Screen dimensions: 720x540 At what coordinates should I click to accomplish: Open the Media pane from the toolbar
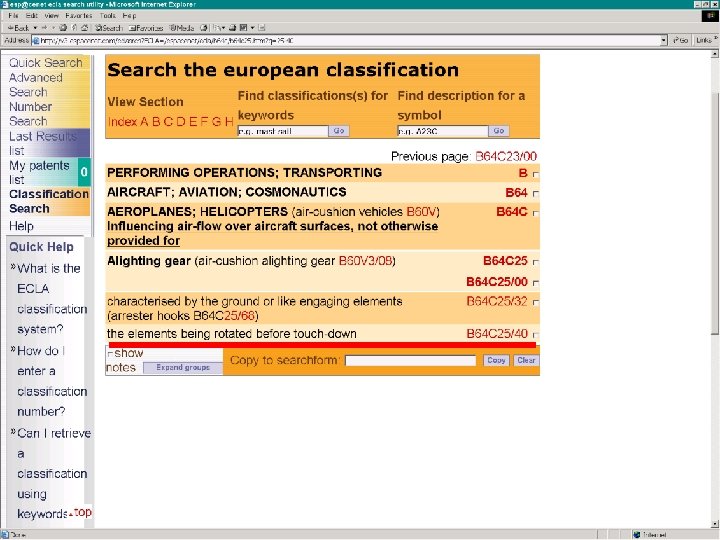click(182, 28)
